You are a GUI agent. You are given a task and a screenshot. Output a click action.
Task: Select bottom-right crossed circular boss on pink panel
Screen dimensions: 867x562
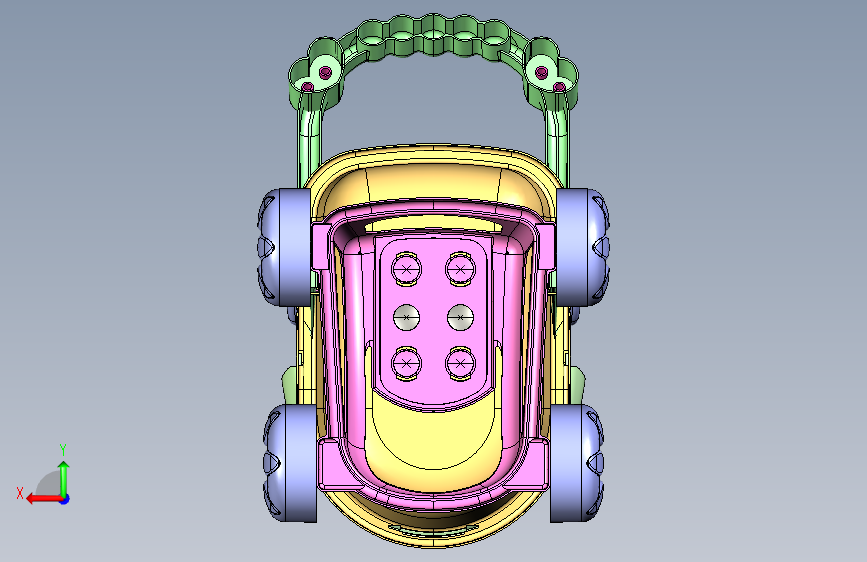pos(460,363)
